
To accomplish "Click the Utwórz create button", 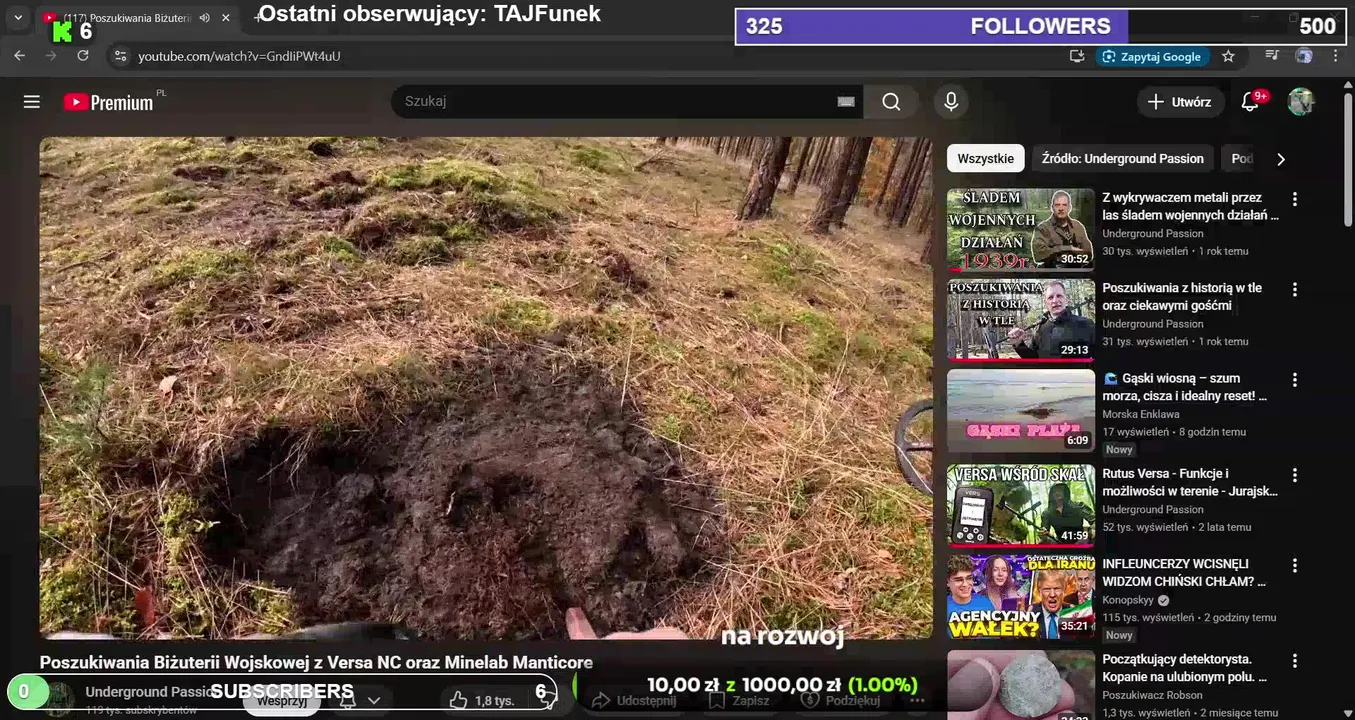I will click(1180, 102).
